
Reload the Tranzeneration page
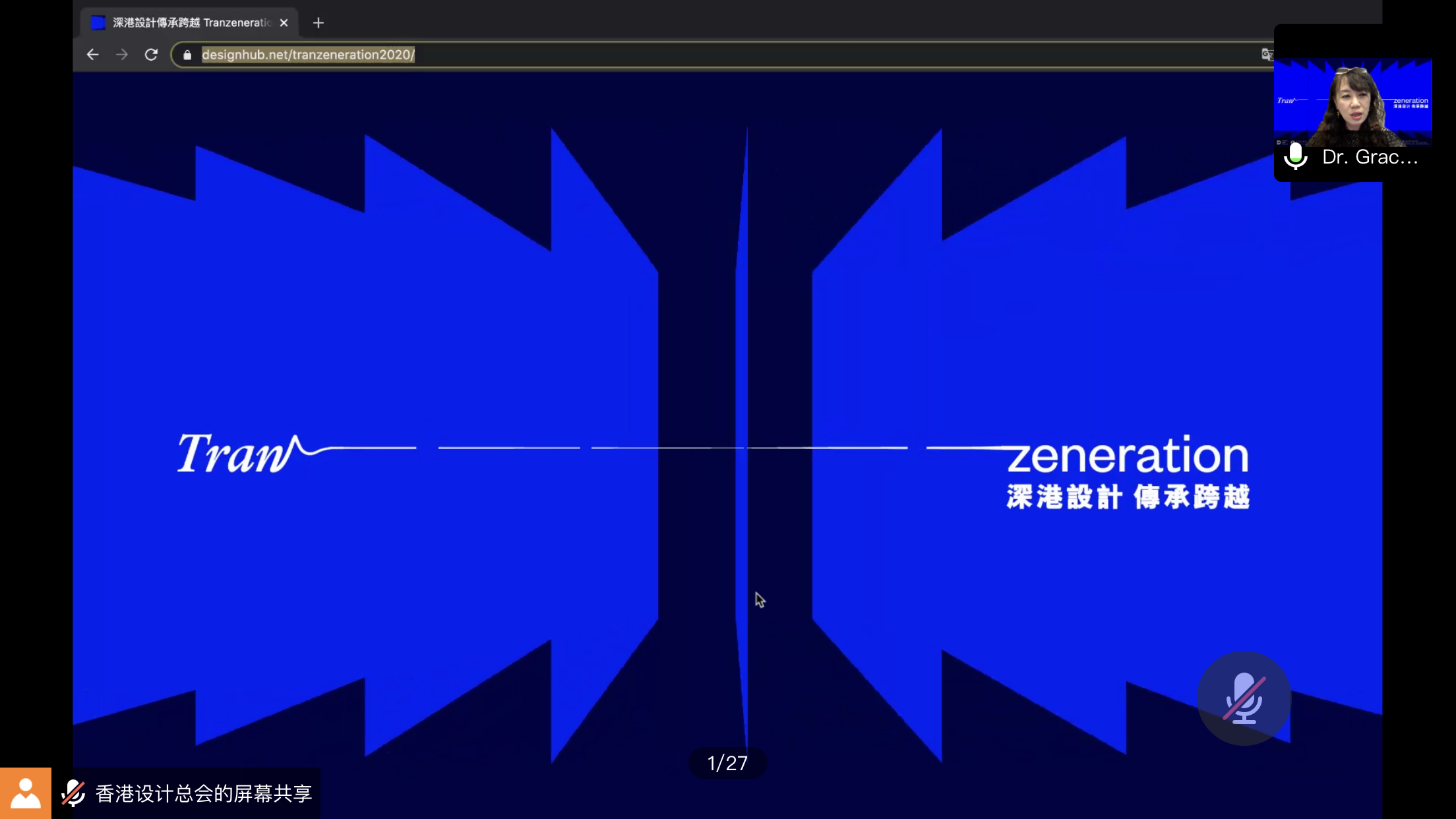coord(151,55)
